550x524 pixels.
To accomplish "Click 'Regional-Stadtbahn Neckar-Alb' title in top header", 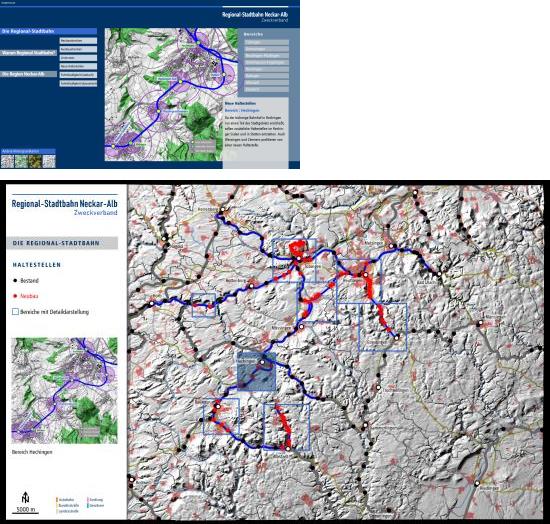I will pyautogui.click(x=255, y=14).
